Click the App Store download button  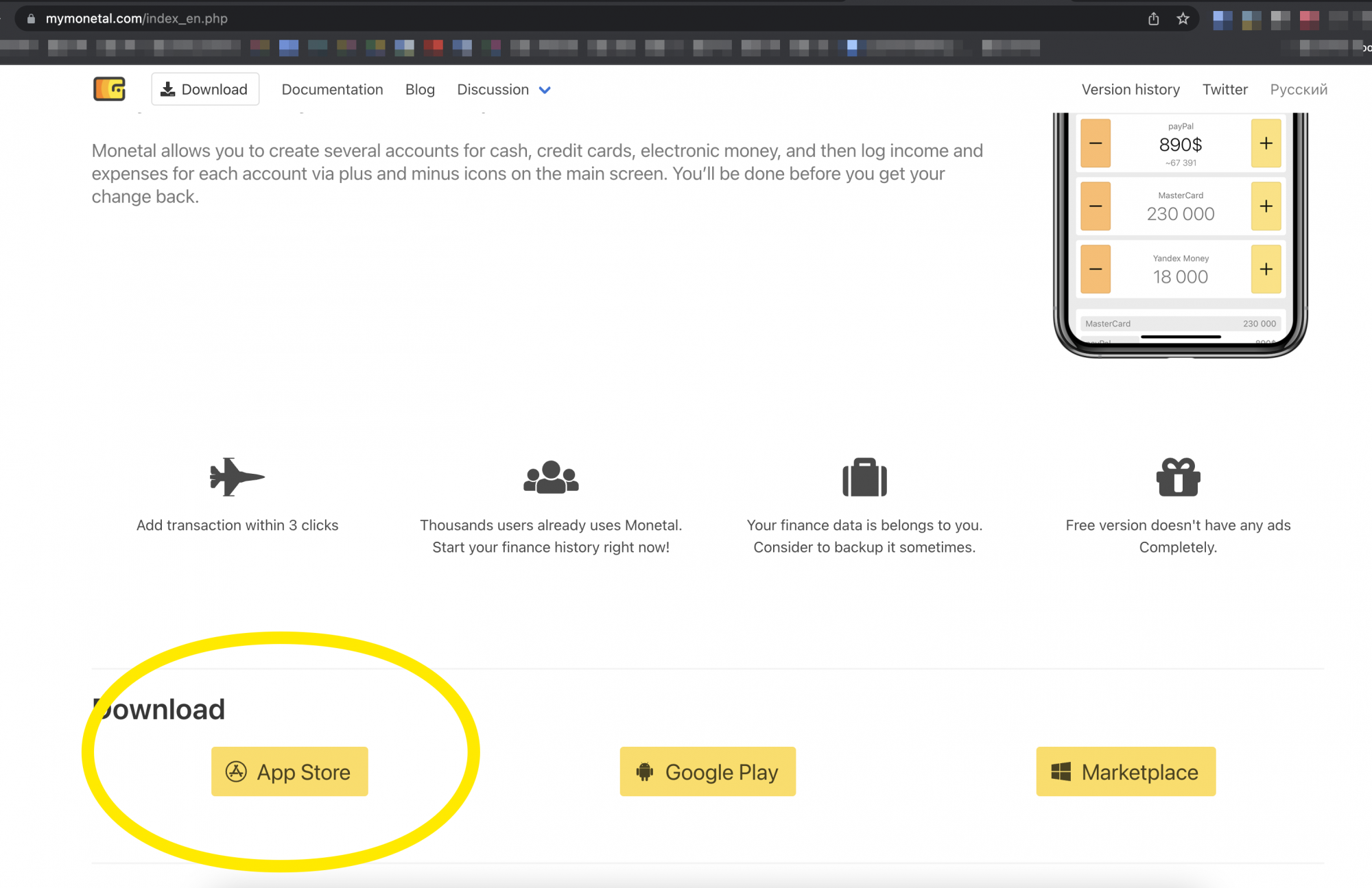(289, 771)
